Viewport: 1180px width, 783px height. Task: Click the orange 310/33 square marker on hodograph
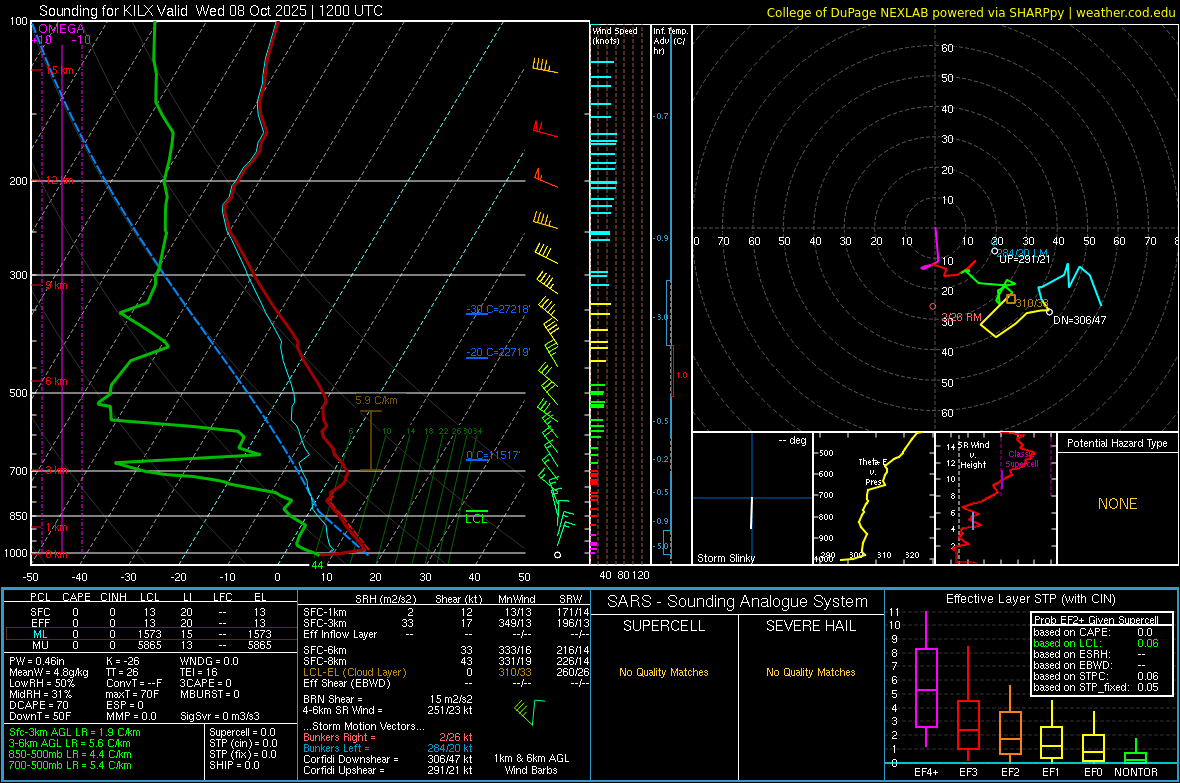click(1011, 299)
